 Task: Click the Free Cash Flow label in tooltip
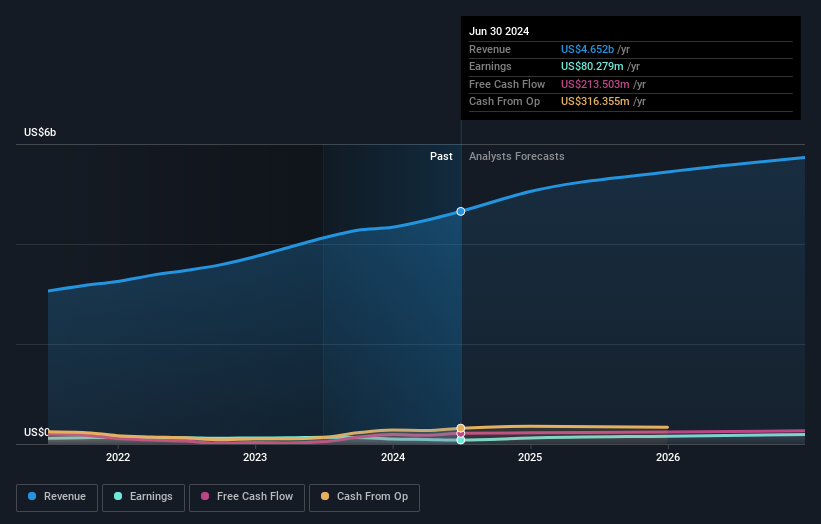point(507,84)
